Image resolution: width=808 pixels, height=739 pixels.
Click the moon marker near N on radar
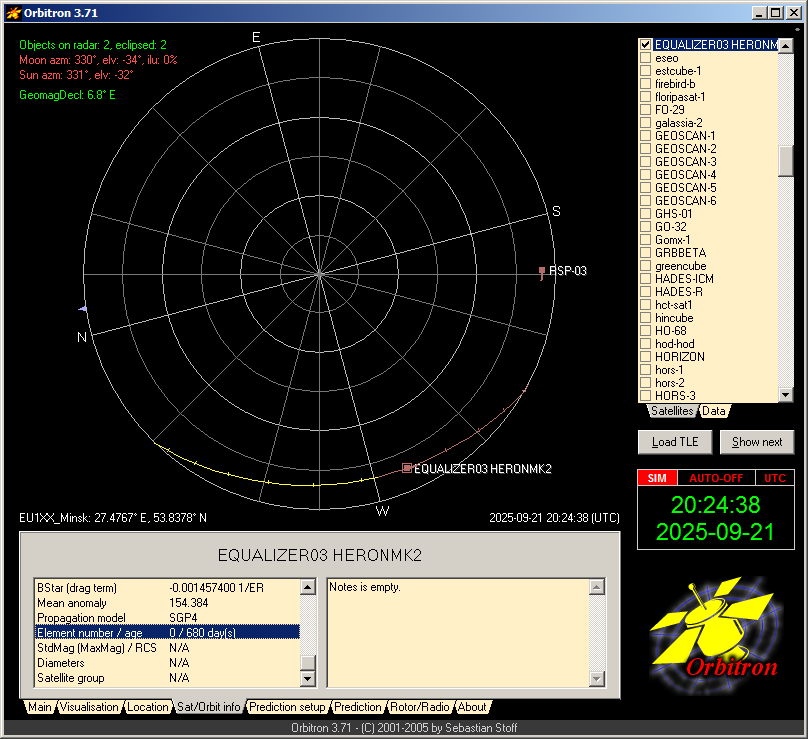[84, 308]
